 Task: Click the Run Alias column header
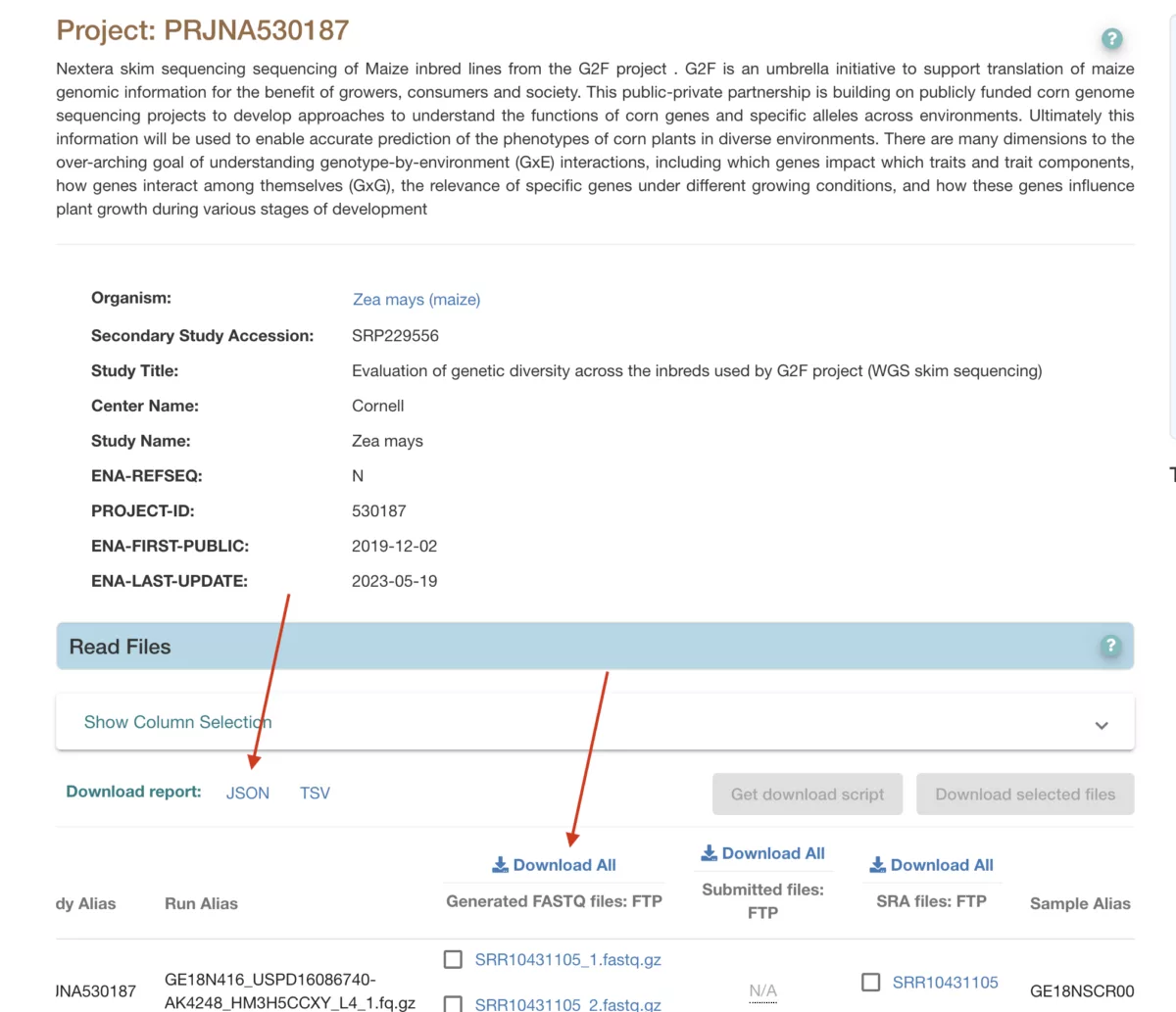tap(201, 903)
